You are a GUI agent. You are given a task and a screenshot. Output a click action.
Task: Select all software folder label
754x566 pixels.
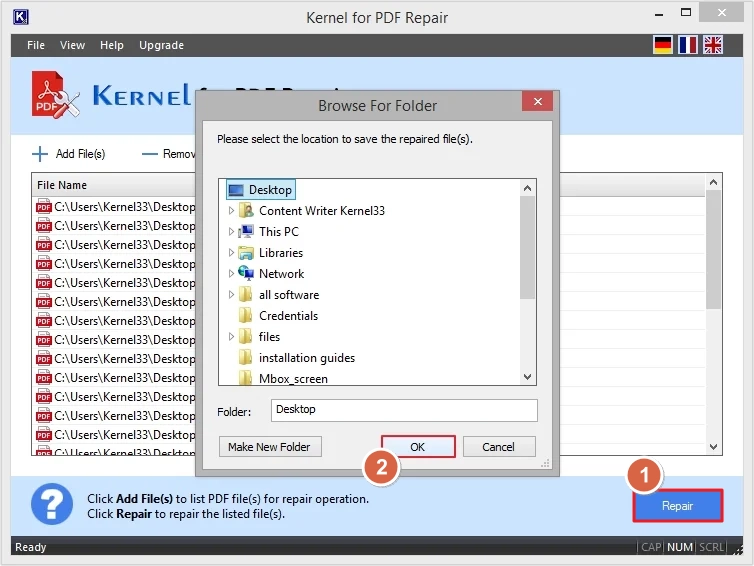click(289, 295)
